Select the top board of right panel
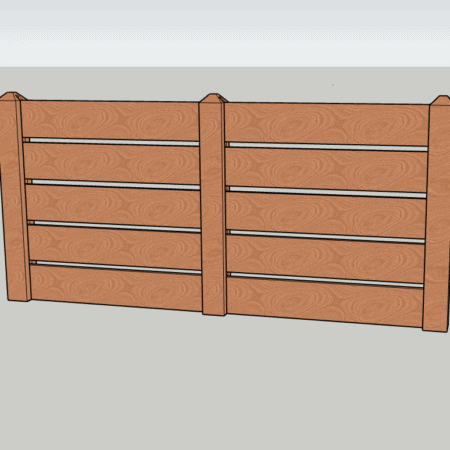 coord(327,124)
